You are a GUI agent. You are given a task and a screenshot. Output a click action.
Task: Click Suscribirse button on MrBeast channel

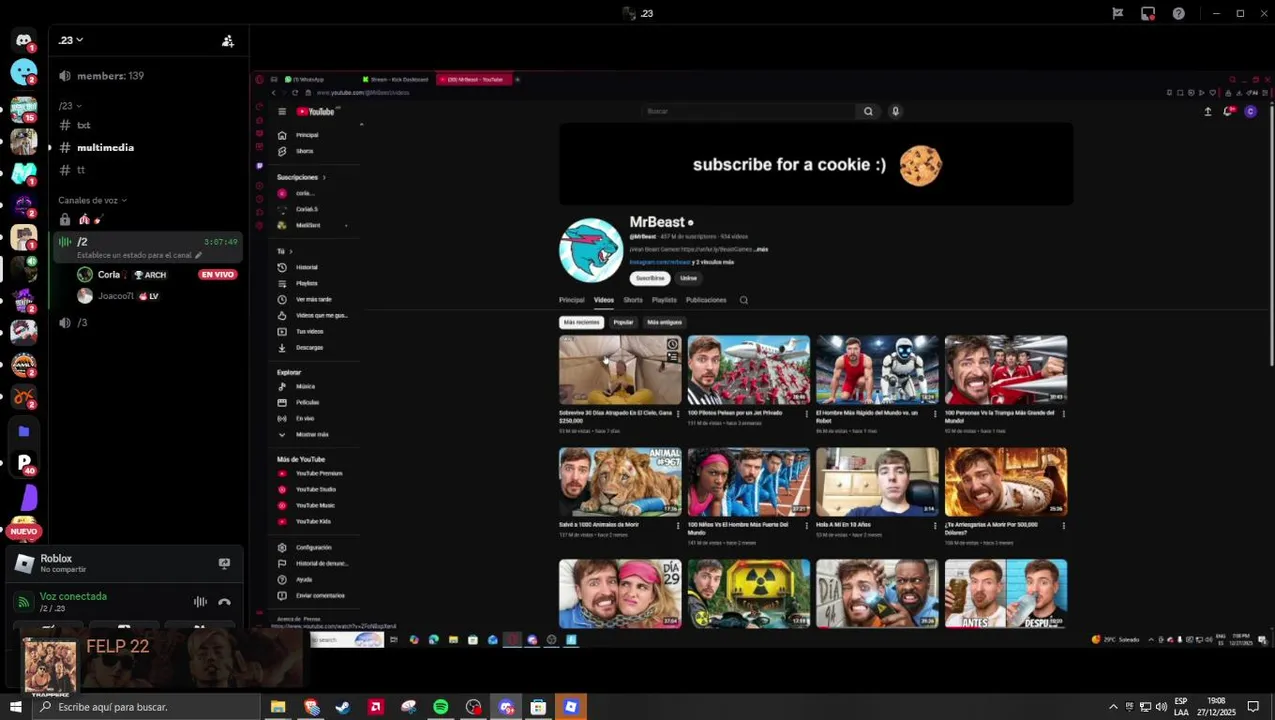pyautogui.click(x=650, y=278)
